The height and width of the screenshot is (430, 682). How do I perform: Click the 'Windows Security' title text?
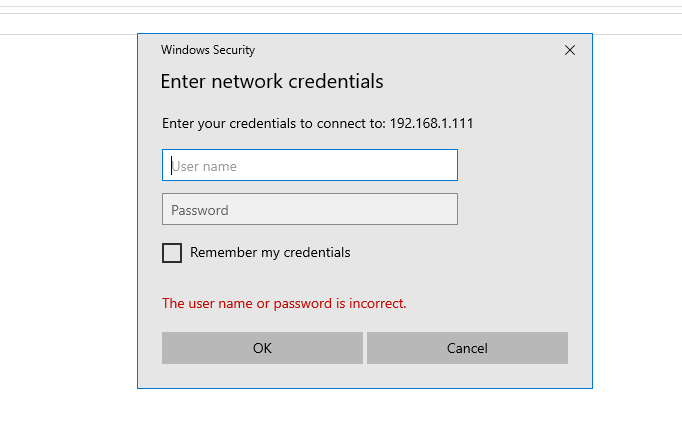208,50
